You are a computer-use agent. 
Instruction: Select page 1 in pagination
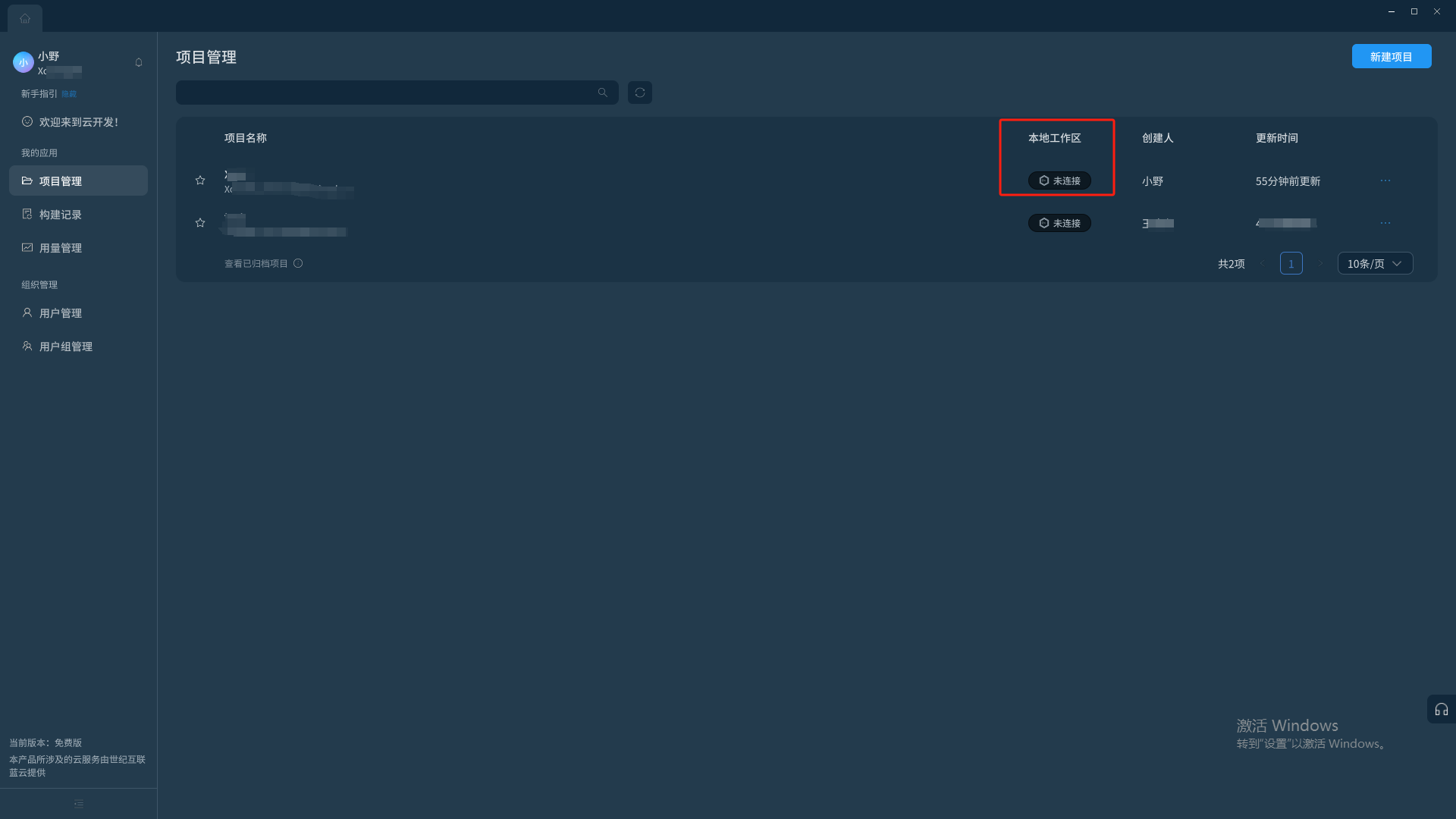1291,263
